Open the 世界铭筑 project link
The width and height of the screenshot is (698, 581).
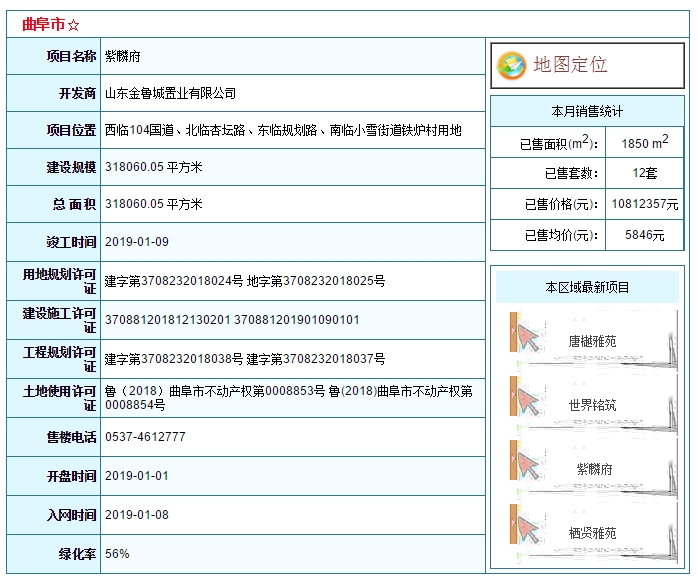[592, 405]
